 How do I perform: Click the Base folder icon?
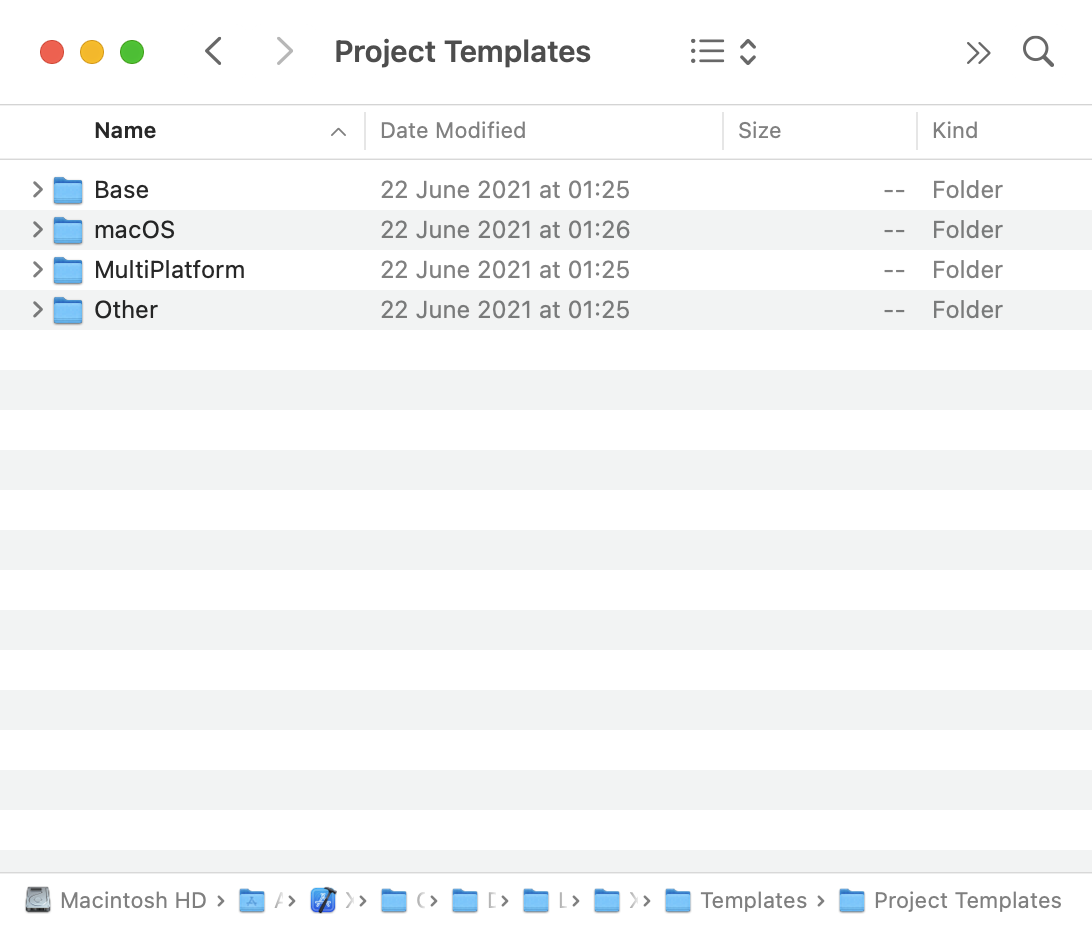[67, 190]
